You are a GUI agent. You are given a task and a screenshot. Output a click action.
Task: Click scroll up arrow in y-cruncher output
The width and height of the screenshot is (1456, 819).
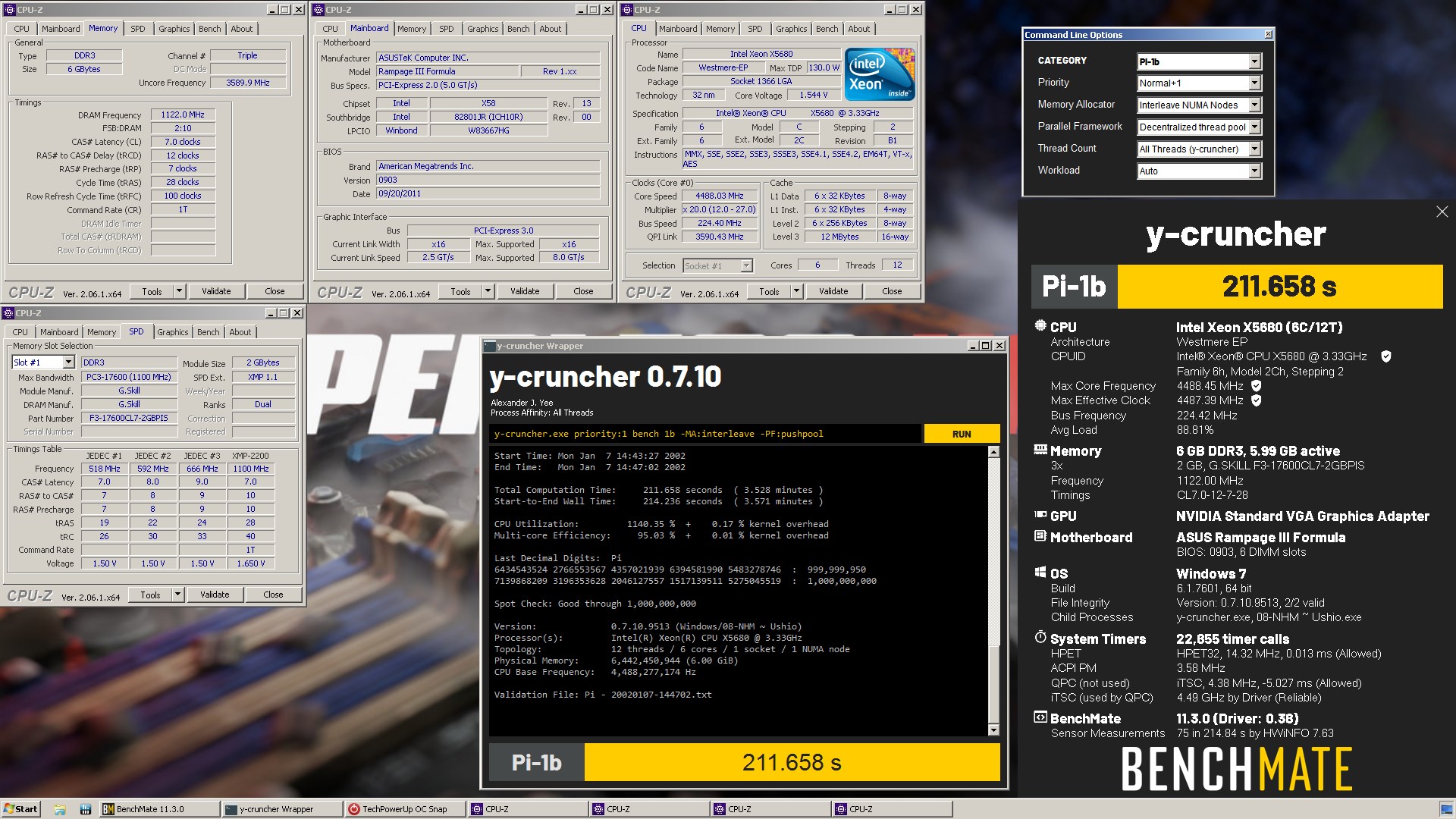[x=993, y=452]
